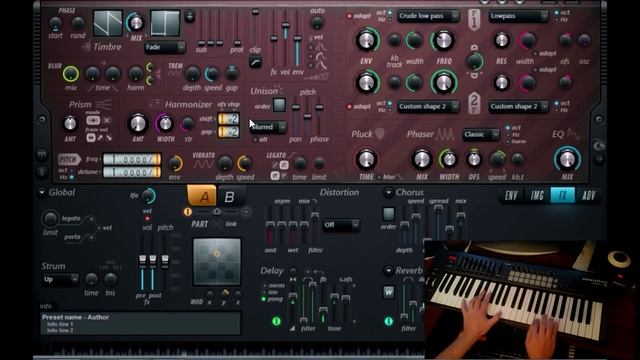Image resolution: width=640 pixels, height=360 pixels.
Task: Select Delay norm mode
Action: point(264,286)
